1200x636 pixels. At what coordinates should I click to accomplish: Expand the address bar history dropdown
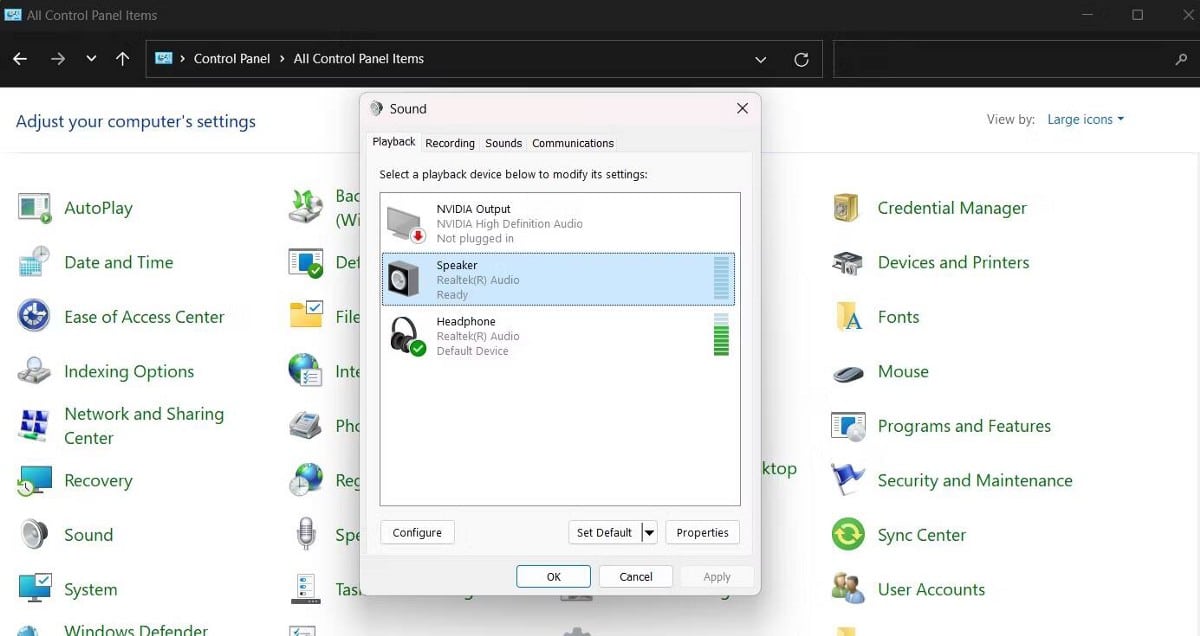click(x=762, y=59)
